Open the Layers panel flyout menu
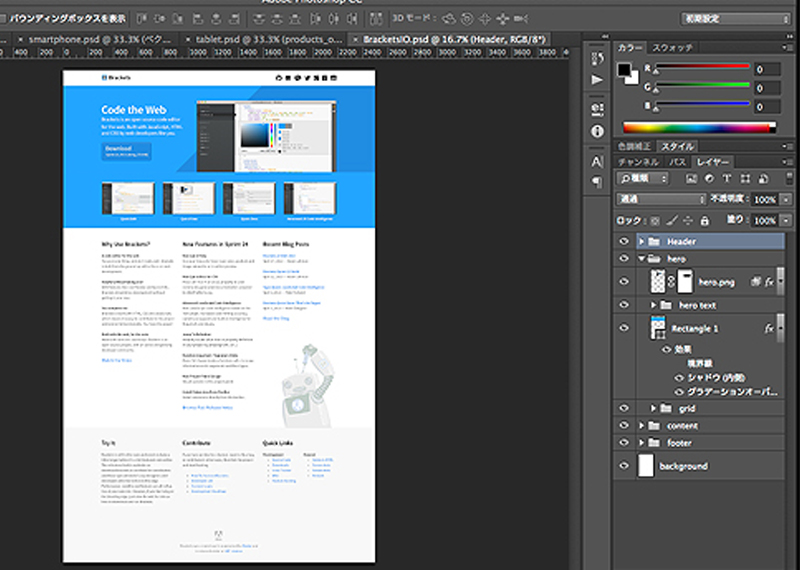Viewport: 800px width, 570px height. (786, 162)
